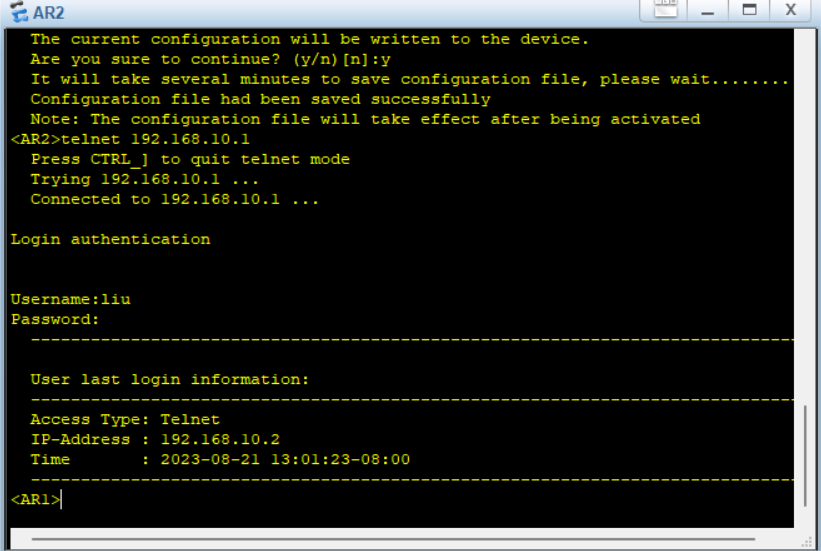Close the AR2 terminal window
This screenshot has width=821, height=551.
(x=790, y=10)
